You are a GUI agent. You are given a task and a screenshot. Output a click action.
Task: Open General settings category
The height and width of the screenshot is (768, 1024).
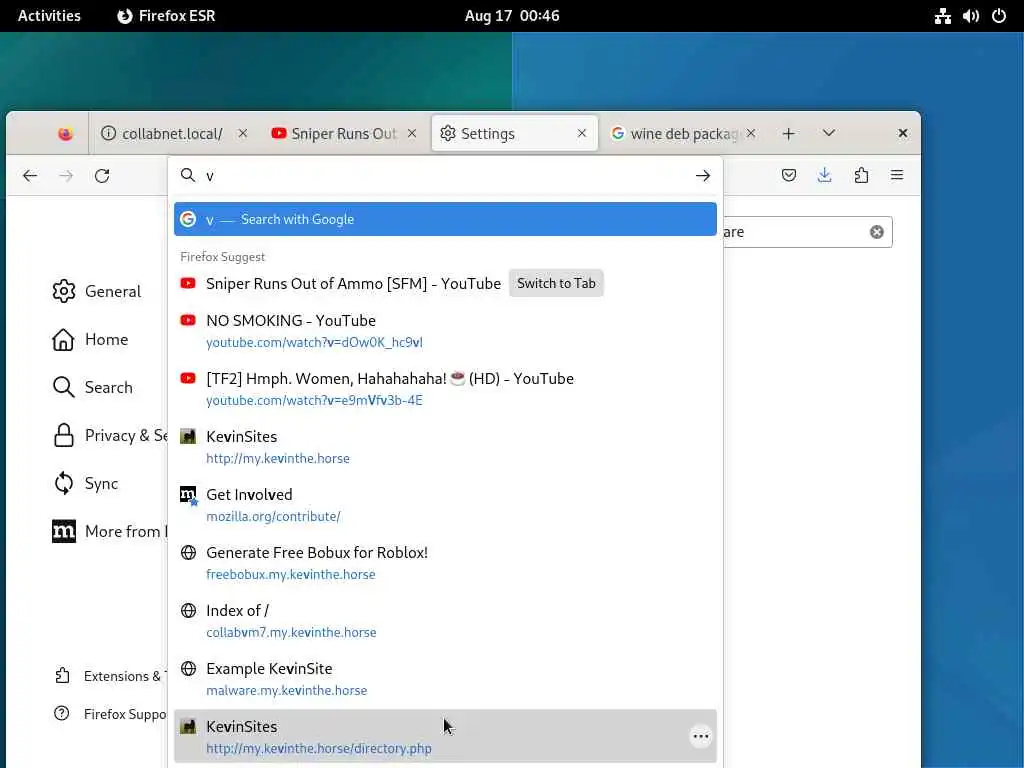(97, 291)
